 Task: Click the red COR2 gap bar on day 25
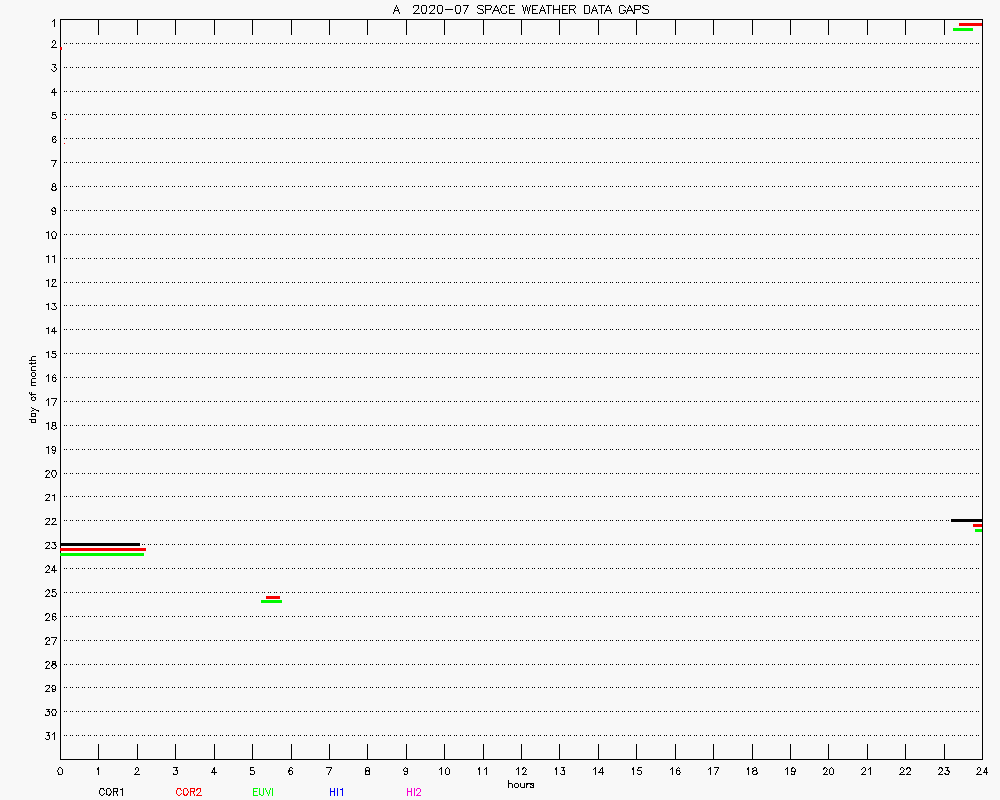tap(273, 597)
